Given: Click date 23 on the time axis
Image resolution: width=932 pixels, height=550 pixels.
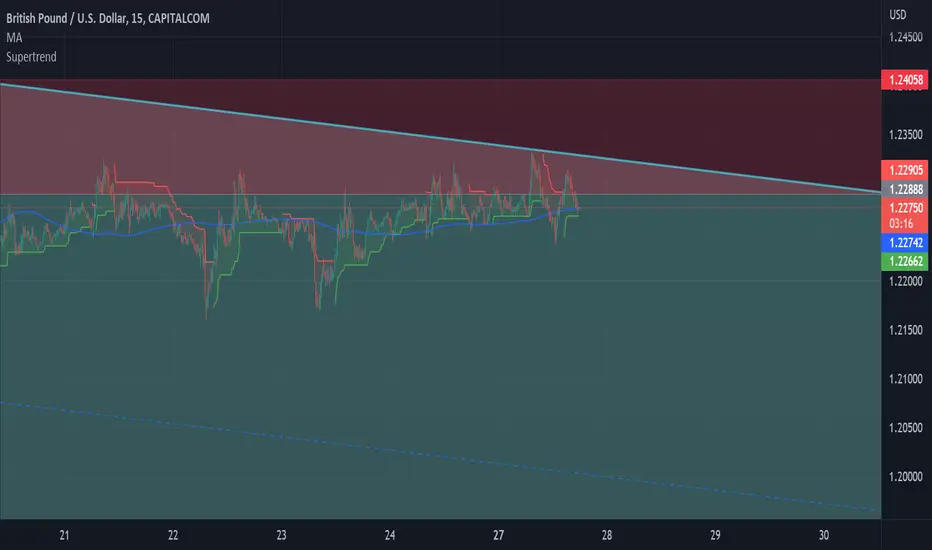Looking at the screenshot, I should tap(281, 535).
